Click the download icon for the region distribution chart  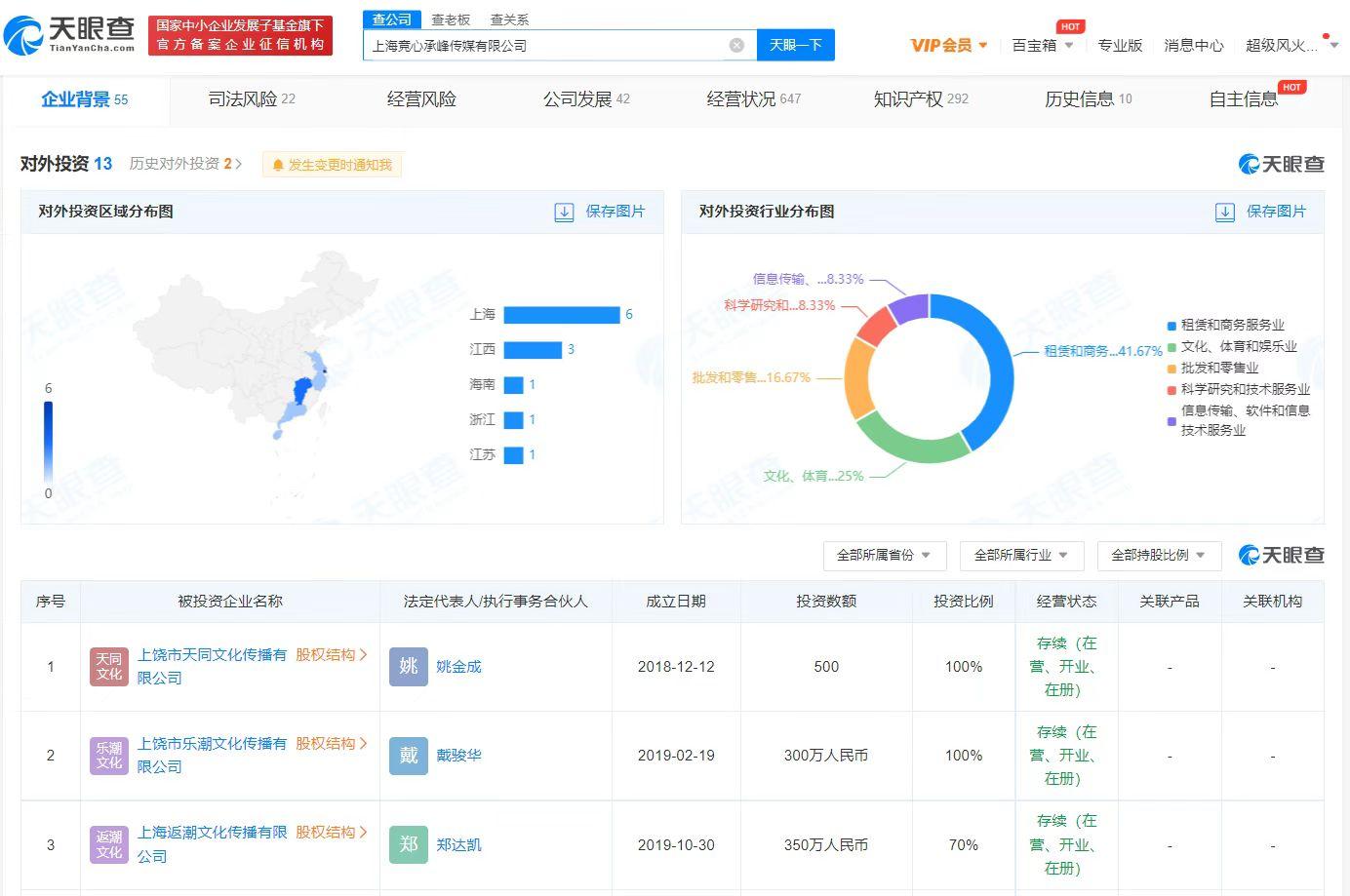564,212
